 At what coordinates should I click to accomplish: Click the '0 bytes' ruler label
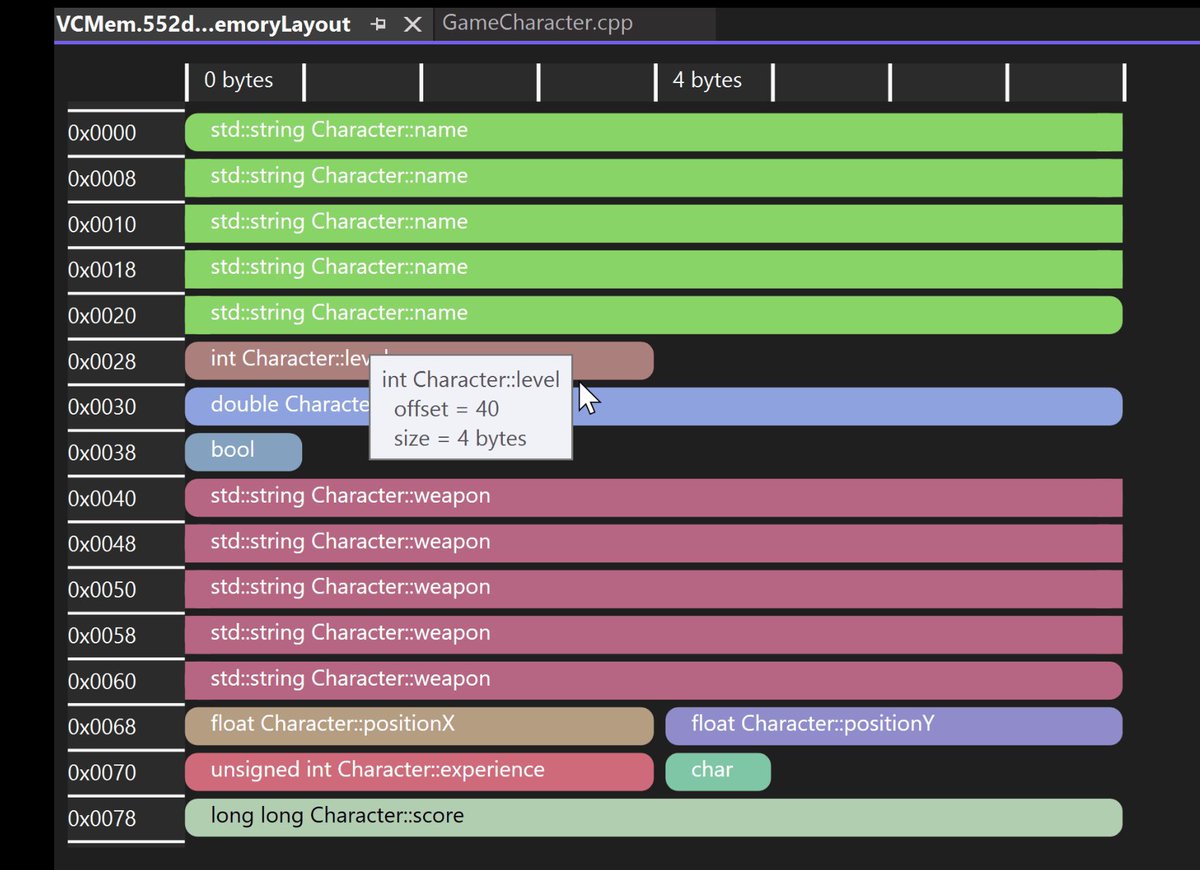pos(238,80)
